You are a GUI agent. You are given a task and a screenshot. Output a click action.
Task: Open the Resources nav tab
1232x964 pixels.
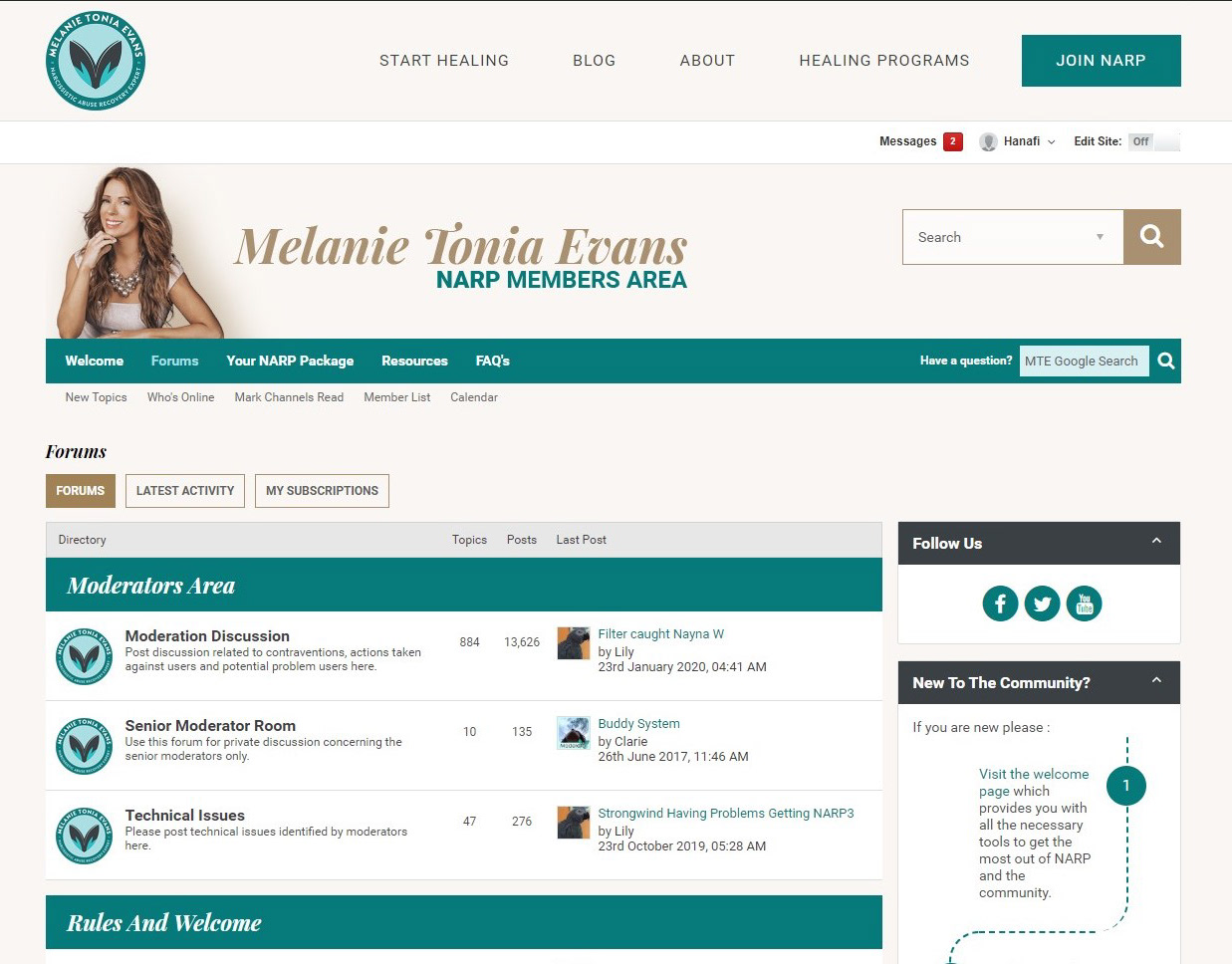tap(414, 361)
